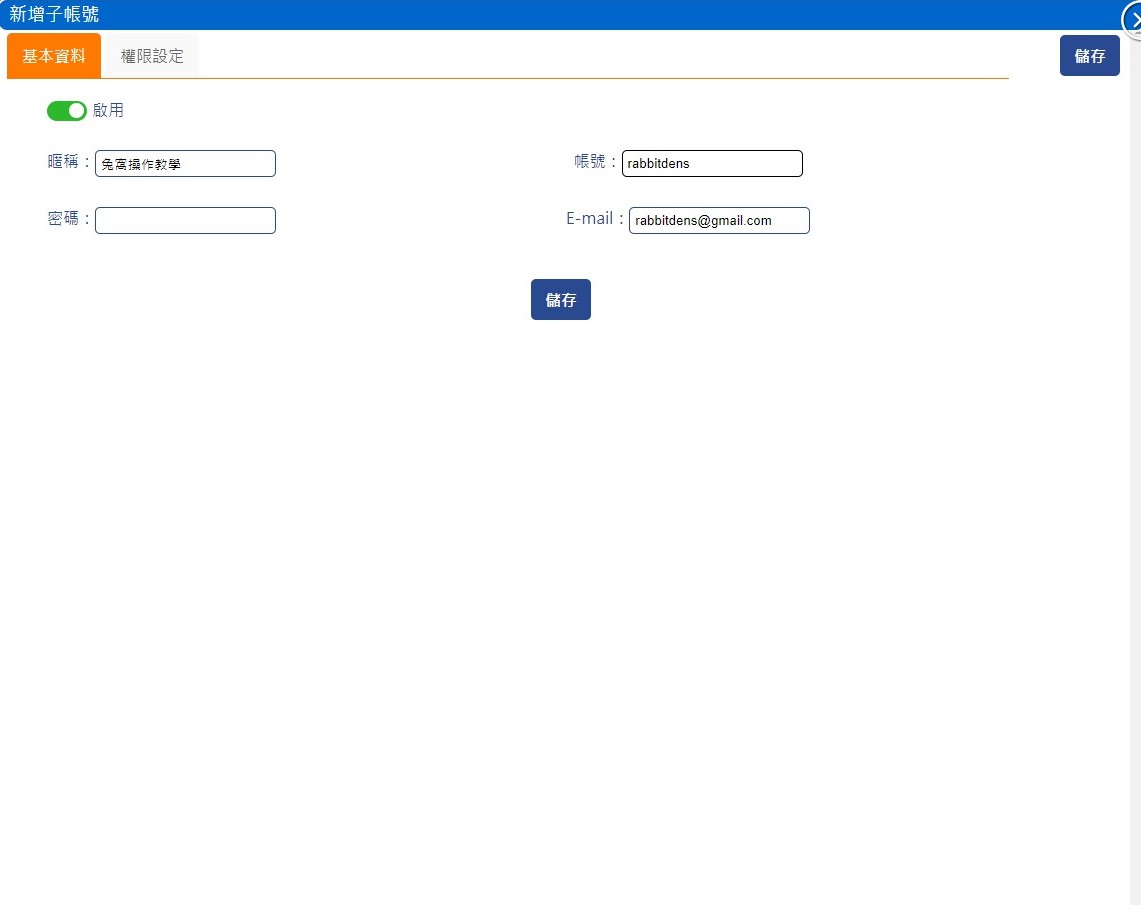1141x905 pixels.
Task: Click the 密碼 label
Action: point(69,218)
